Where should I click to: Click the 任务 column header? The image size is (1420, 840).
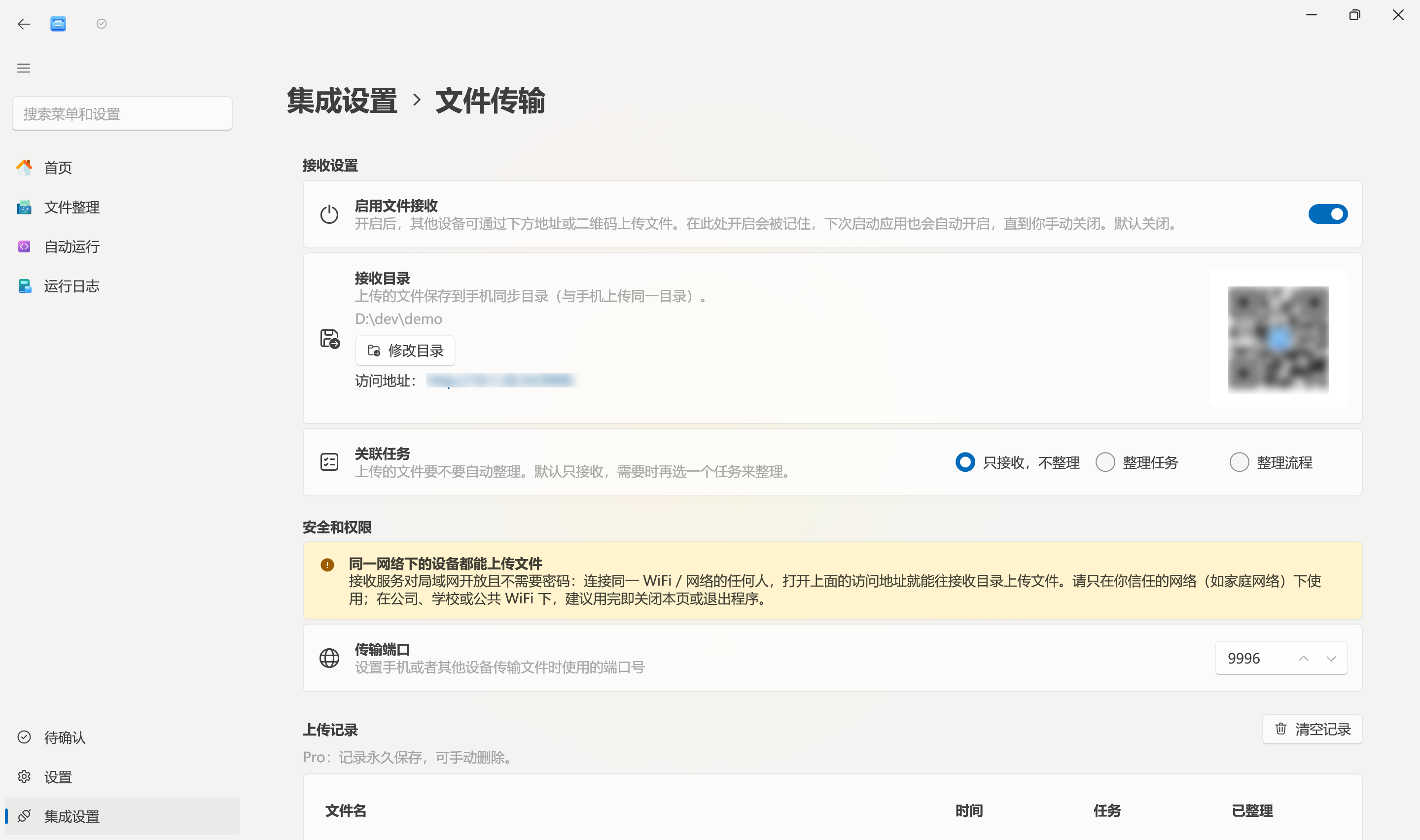tap(1106, 810)
